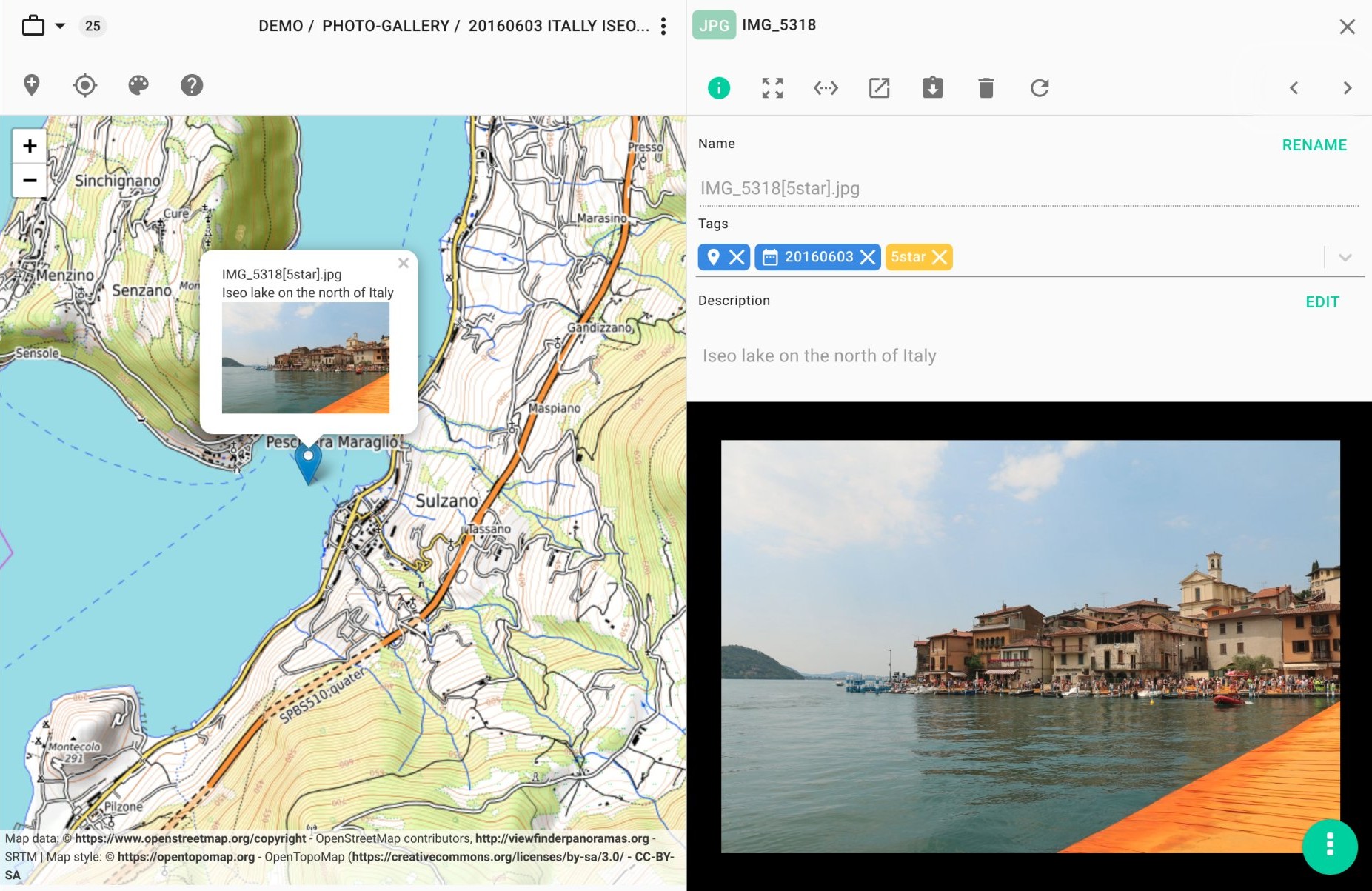Click the Sulzano map label
Screen dimensions: 1372x891
[x=446, y=501]
